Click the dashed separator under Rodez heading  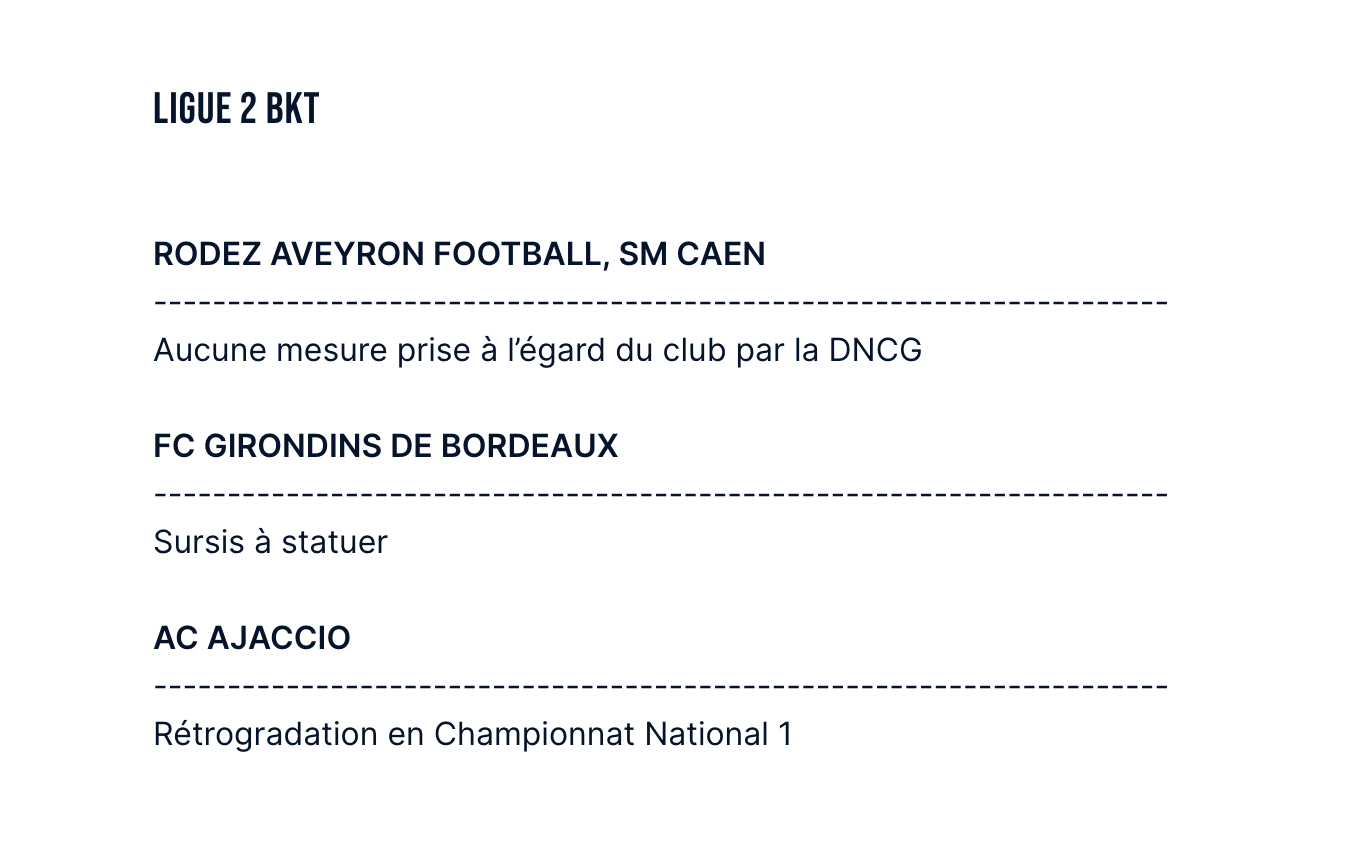click(661, 302)
